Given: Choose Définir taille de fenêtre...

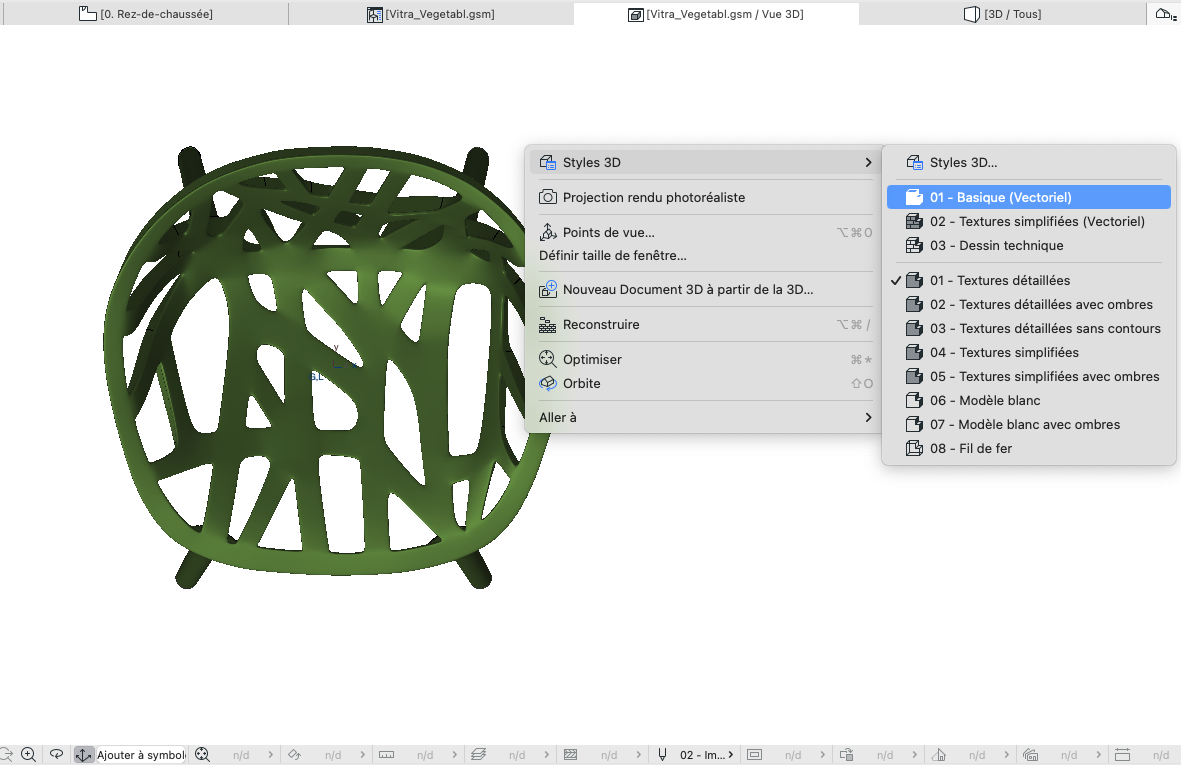Looking at the screenshot, I should [612, 255].
